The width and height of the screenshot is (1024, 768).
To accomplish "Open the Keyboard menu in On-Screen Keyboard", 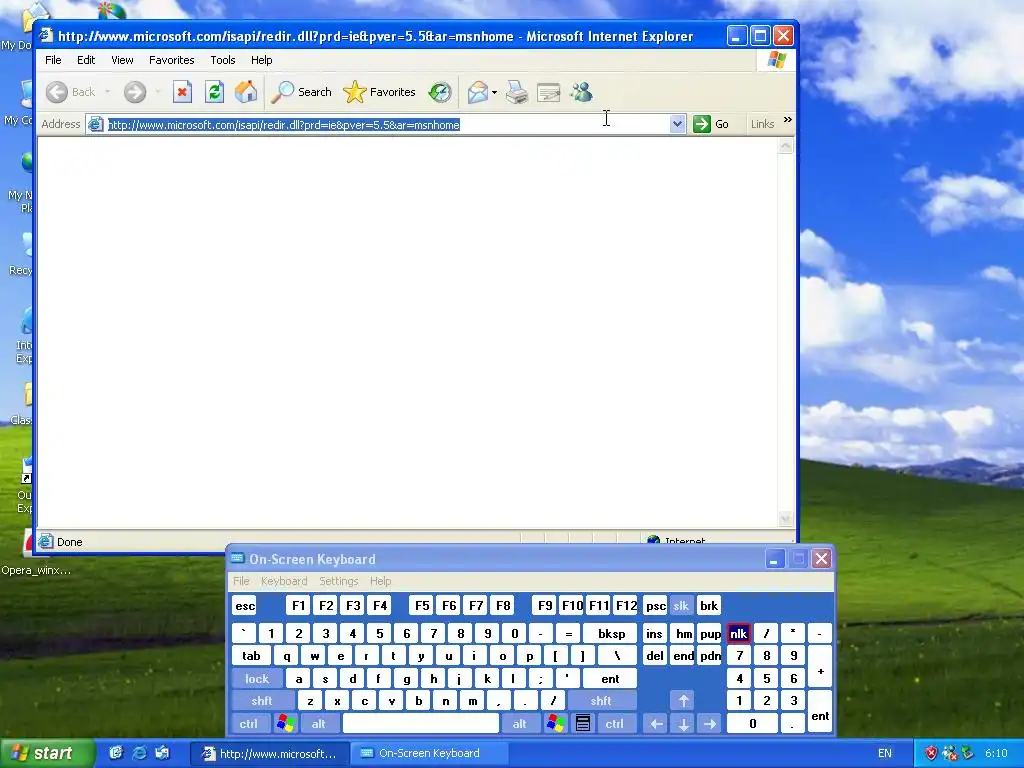I will click(284, 581).
